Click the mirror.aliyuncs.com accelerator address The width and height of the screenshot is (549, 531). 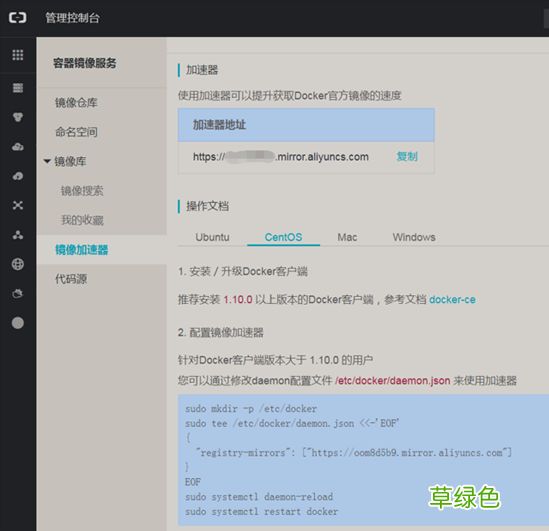[x=281, y=157]
